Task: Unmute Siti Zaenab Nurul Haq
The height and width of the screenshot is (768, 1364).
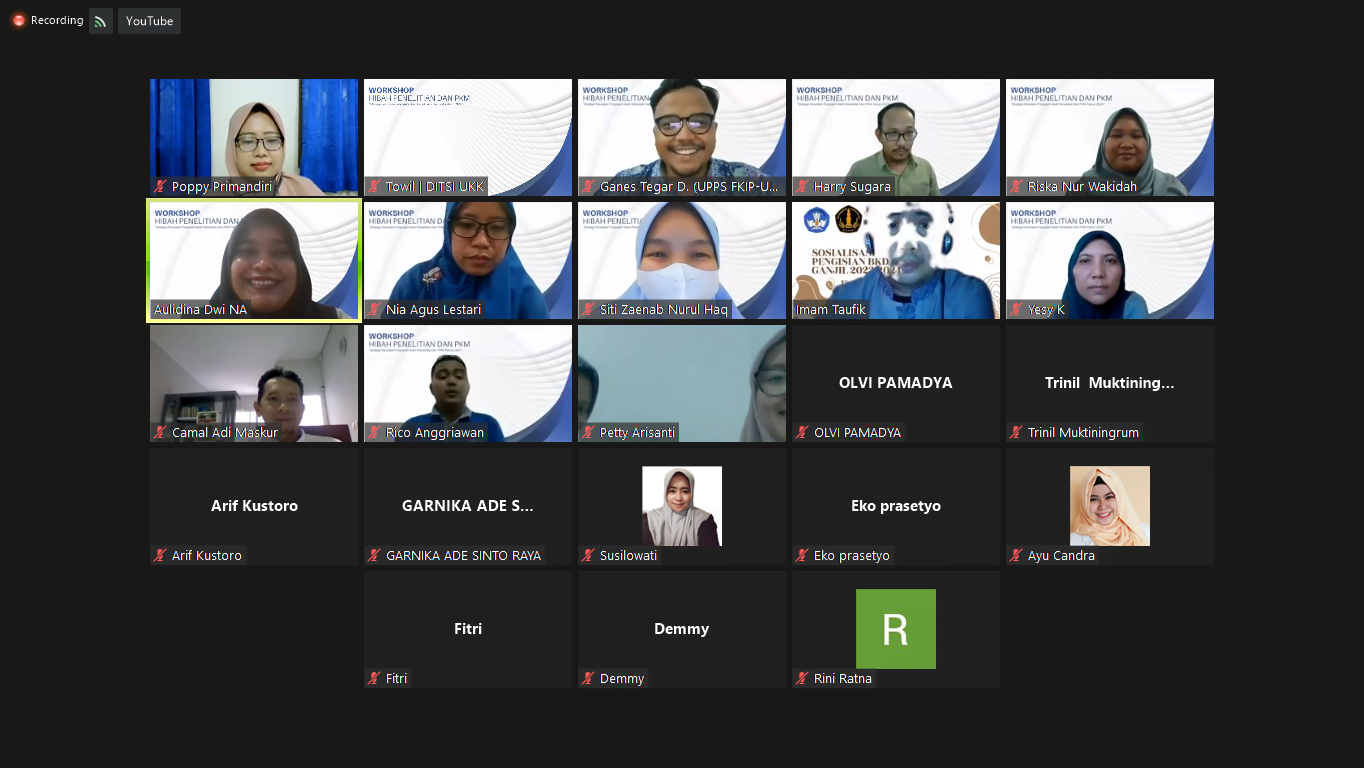Action: tap(585, 309)
